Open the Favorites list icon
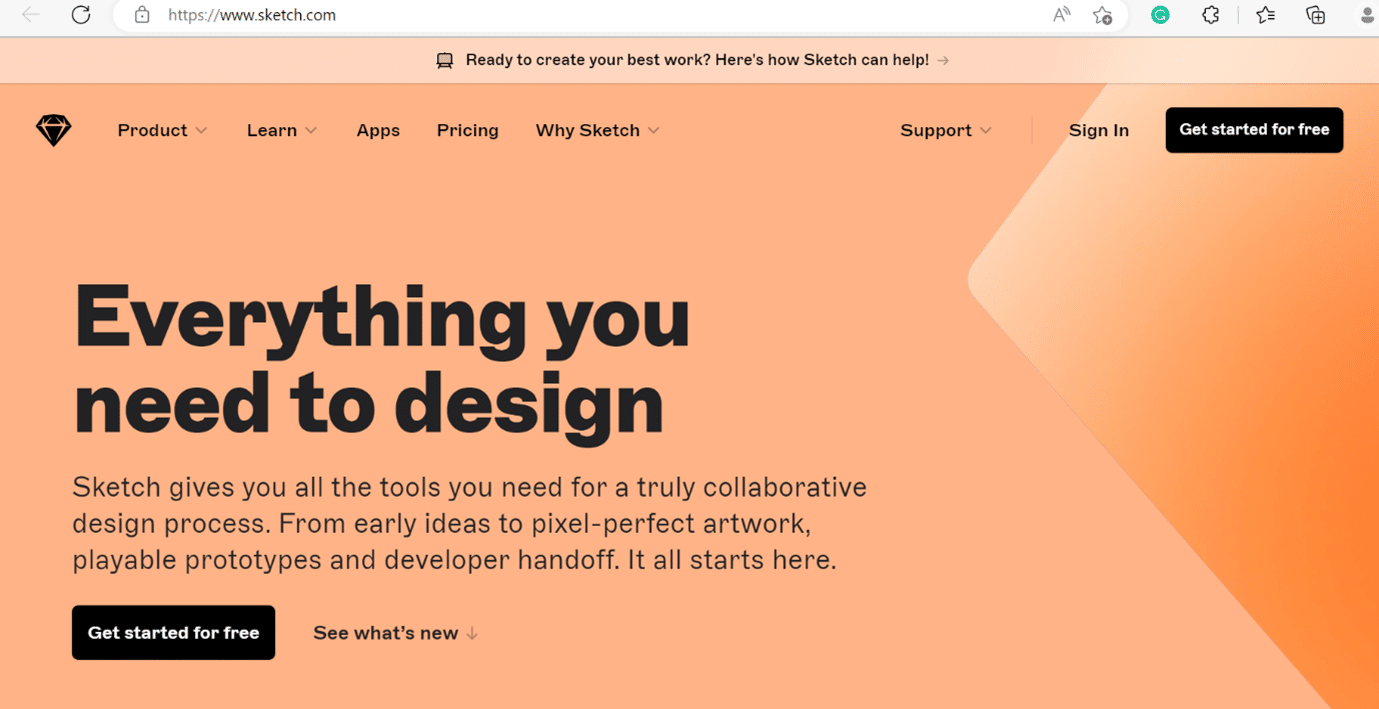1379x709 pixels. (x=1265, y=15)
